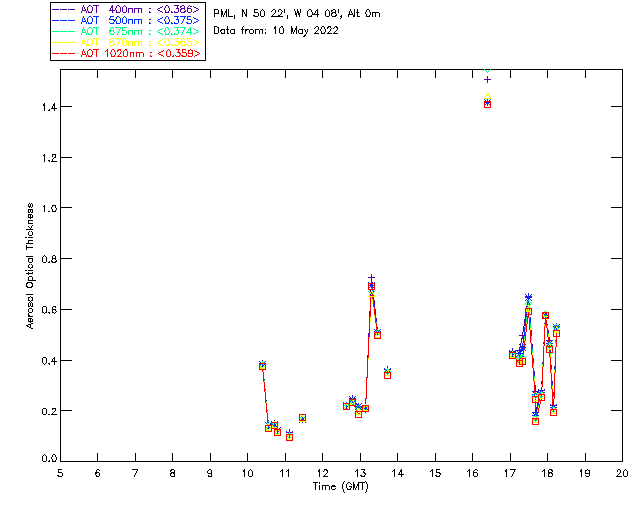Click the AOT 400nm purple legend entry
Image resolution: width=640 pixels, height=512 pixels.
[126, 9]
